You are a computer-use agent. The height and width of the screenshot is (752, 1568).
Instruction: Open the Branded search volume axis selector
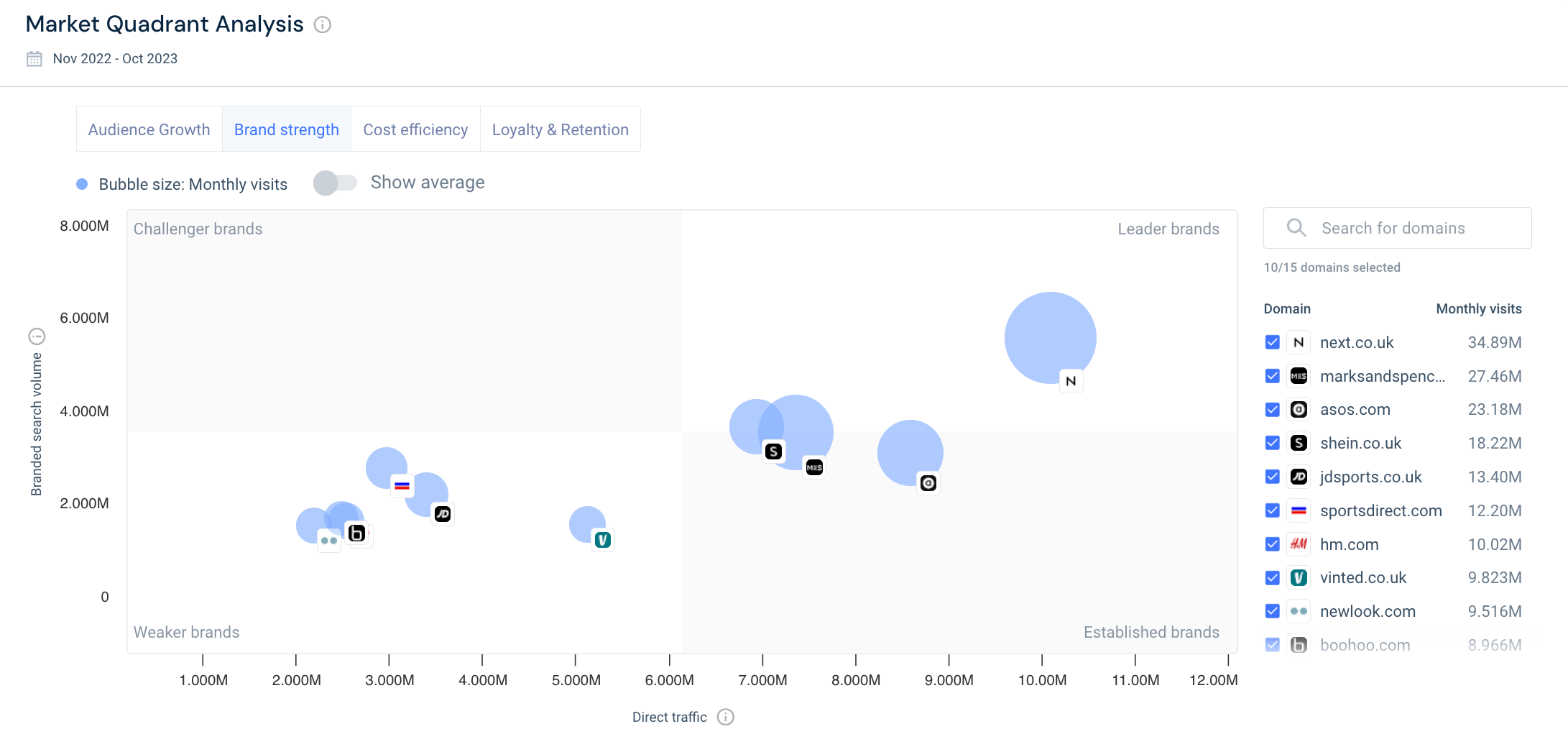coord(37,336)
